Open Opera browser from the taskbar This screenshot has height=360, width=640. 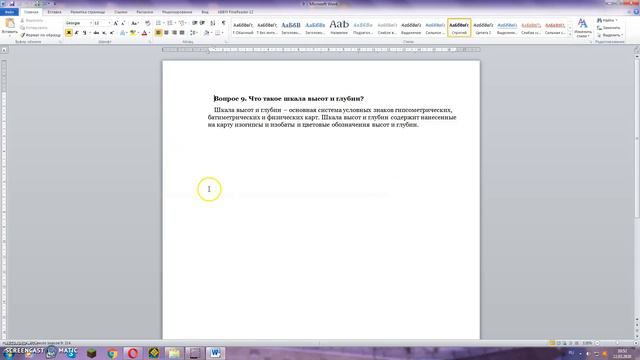(x=133, y=353)
